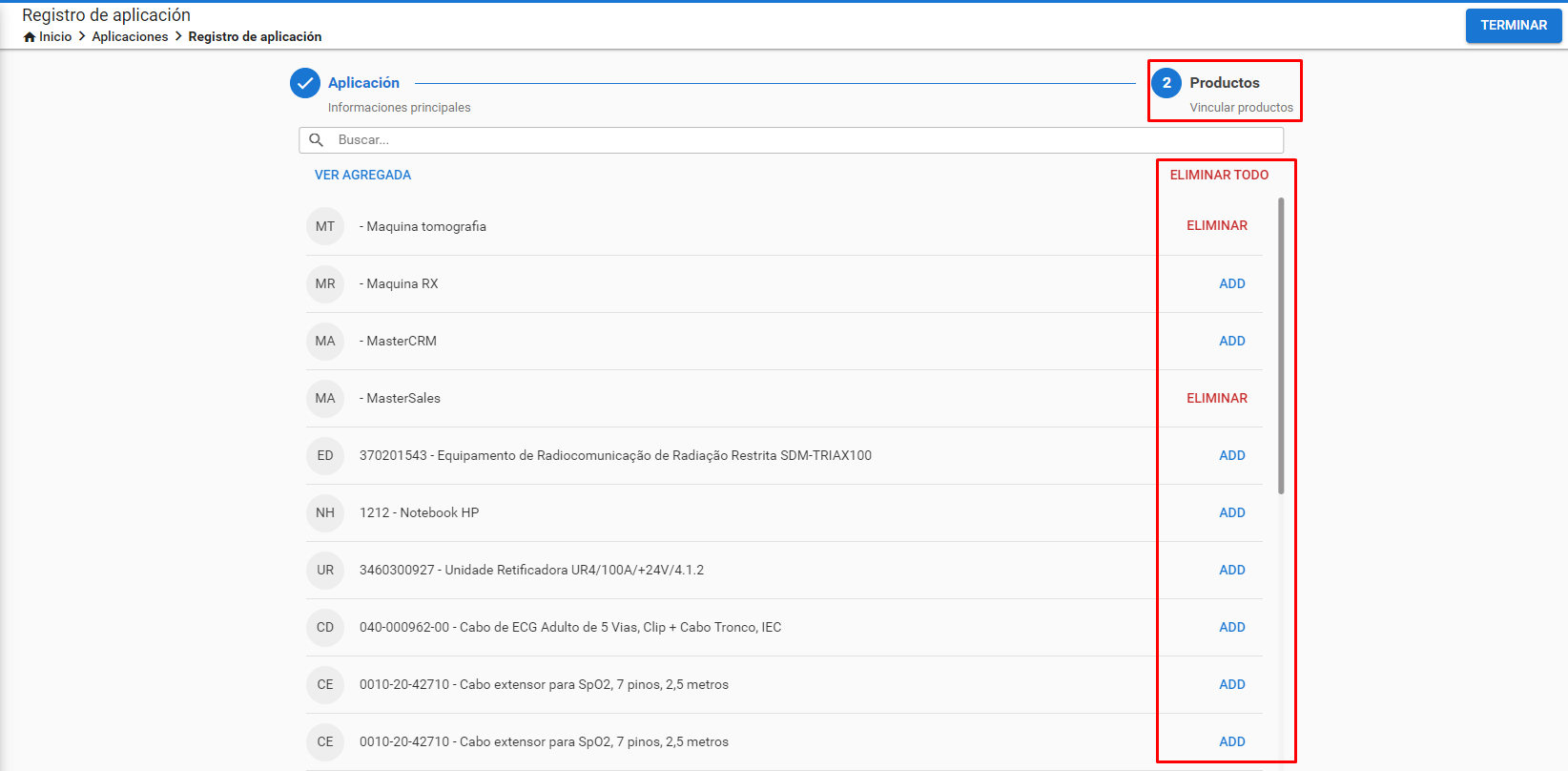Focus the Buscar search field

pos(791,140)
